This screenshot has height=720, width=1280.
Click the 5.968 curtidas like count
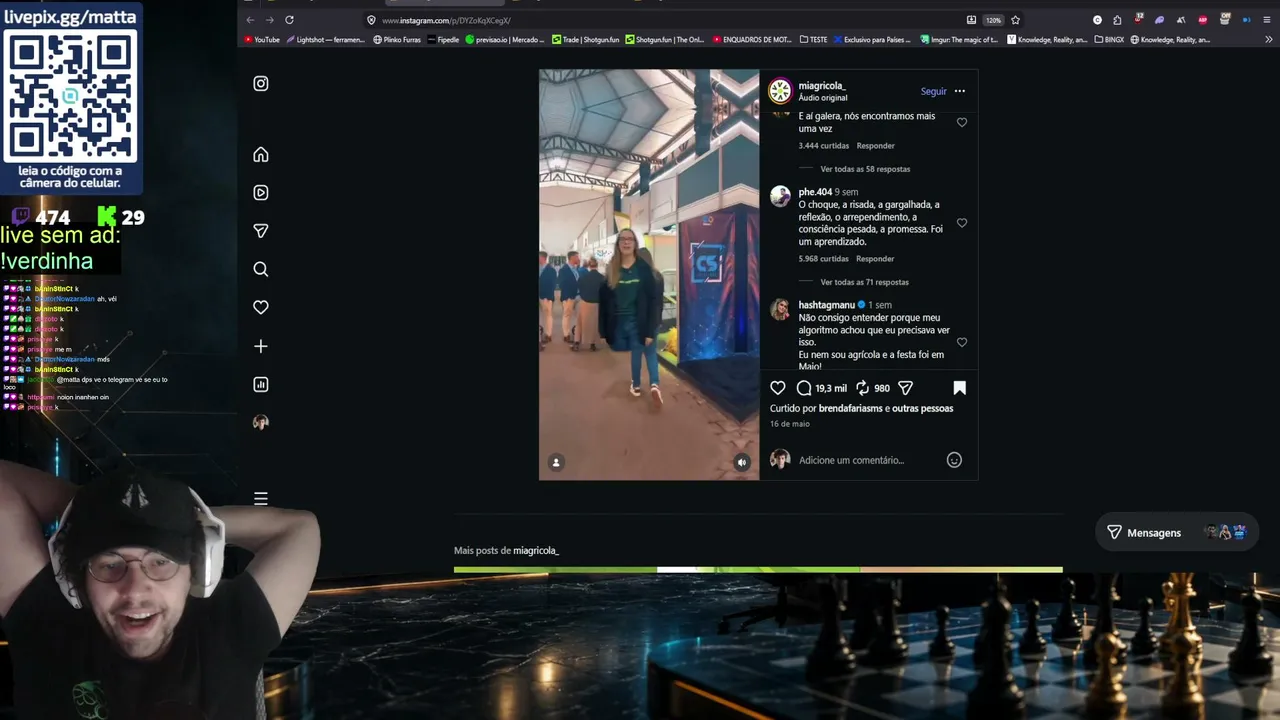point(823,259)
